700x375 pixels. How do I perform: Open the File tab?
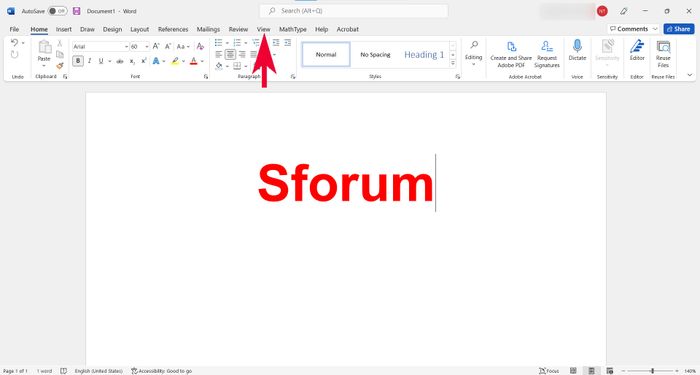pos(14,29)
